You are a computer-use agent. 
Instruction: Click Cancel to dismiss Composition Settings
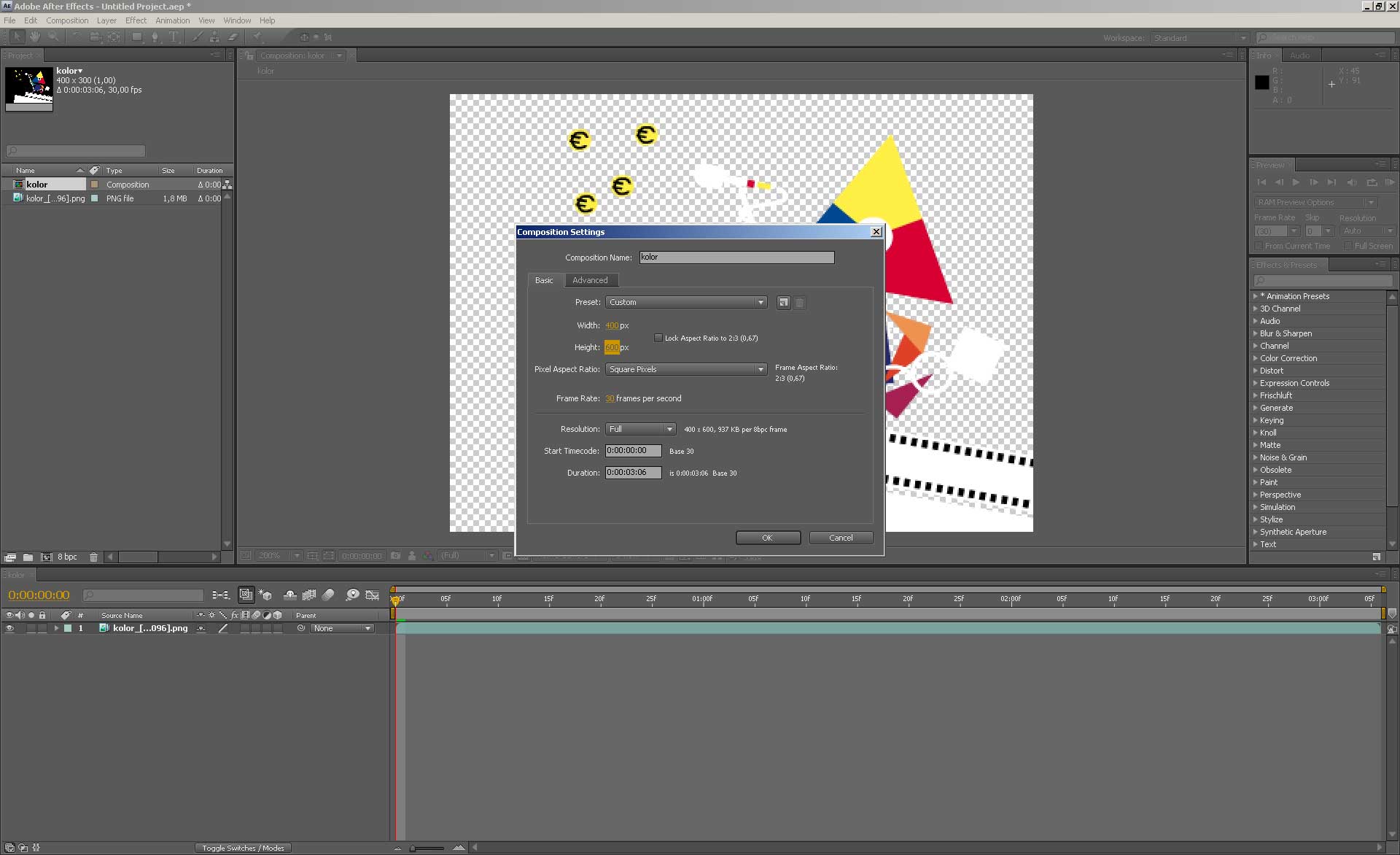tap(840, 537)
